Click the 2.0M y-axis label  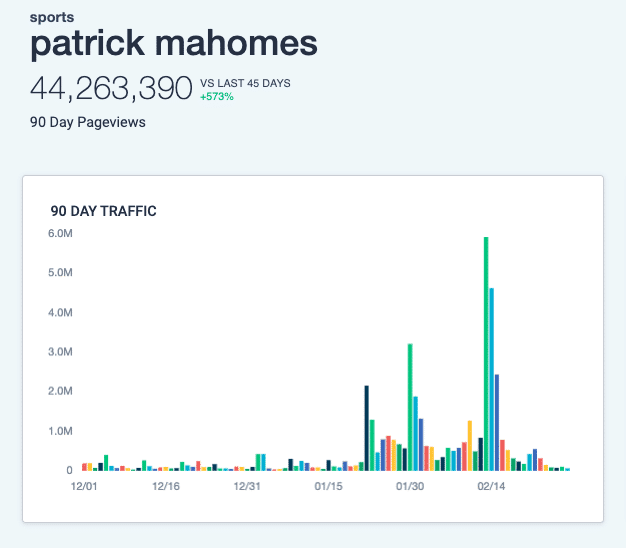pos(60,391)
